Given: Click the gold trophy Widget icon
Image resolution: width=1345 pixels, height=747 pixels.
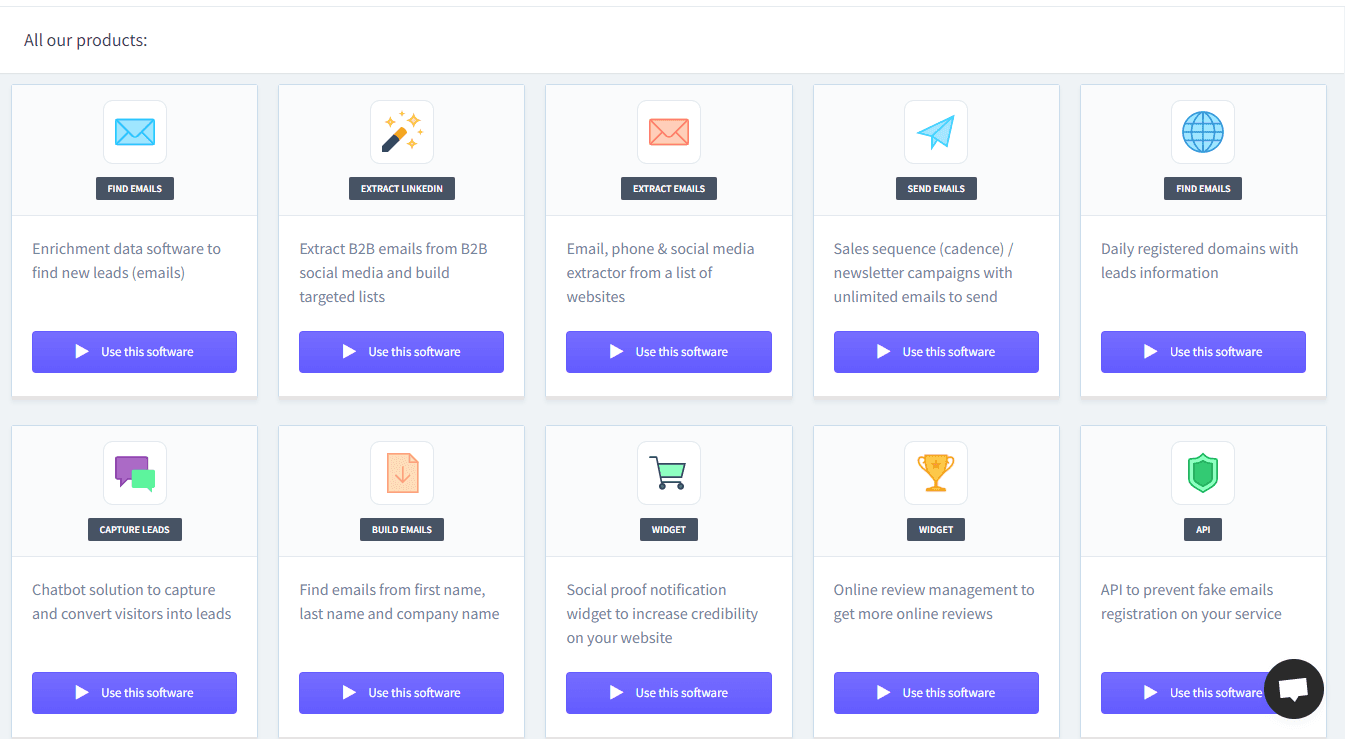Looking at the screenshot, I should pos(936,473).
